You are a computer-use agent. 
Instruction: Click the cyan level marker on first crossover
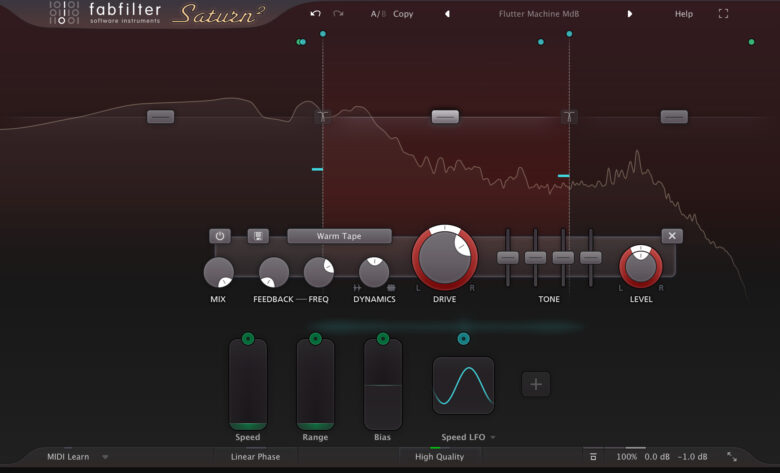coord(317,170)
